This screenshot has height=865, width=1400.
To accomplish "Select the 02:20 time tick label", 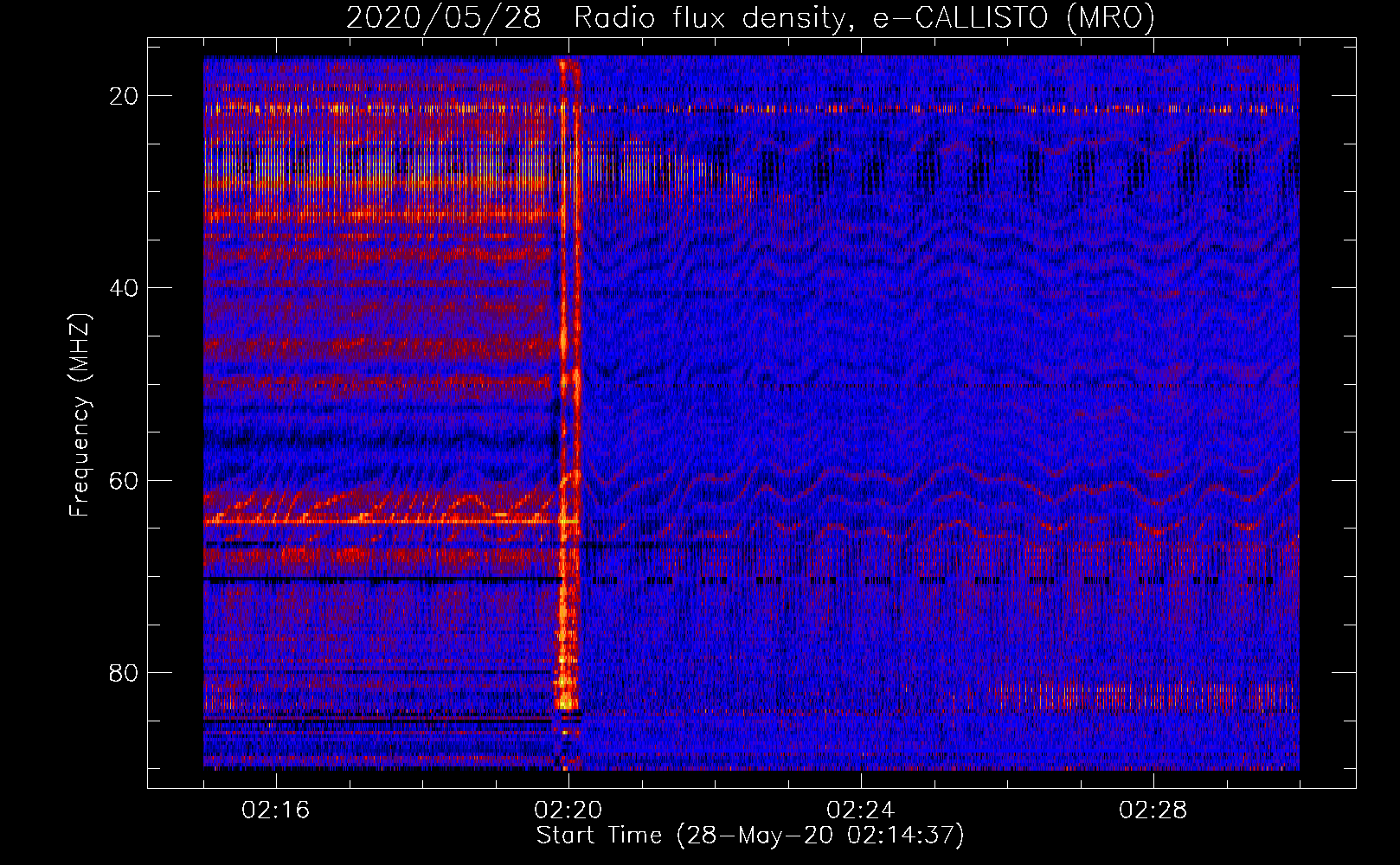I will pos(568,811).
